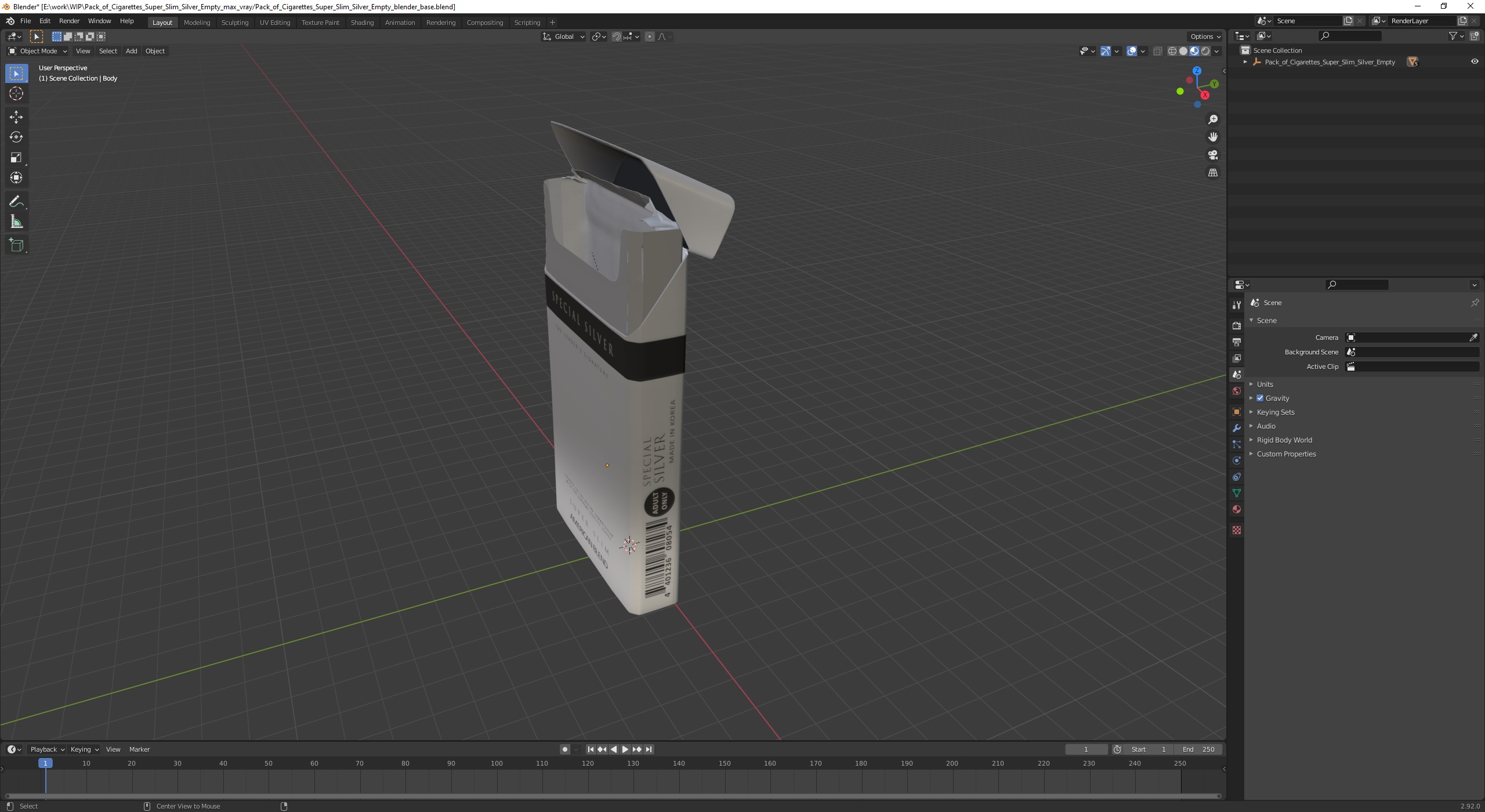This screenshot has width=1485, height=812.
Task: Expand the Units panel
Action: [1265, 384]
